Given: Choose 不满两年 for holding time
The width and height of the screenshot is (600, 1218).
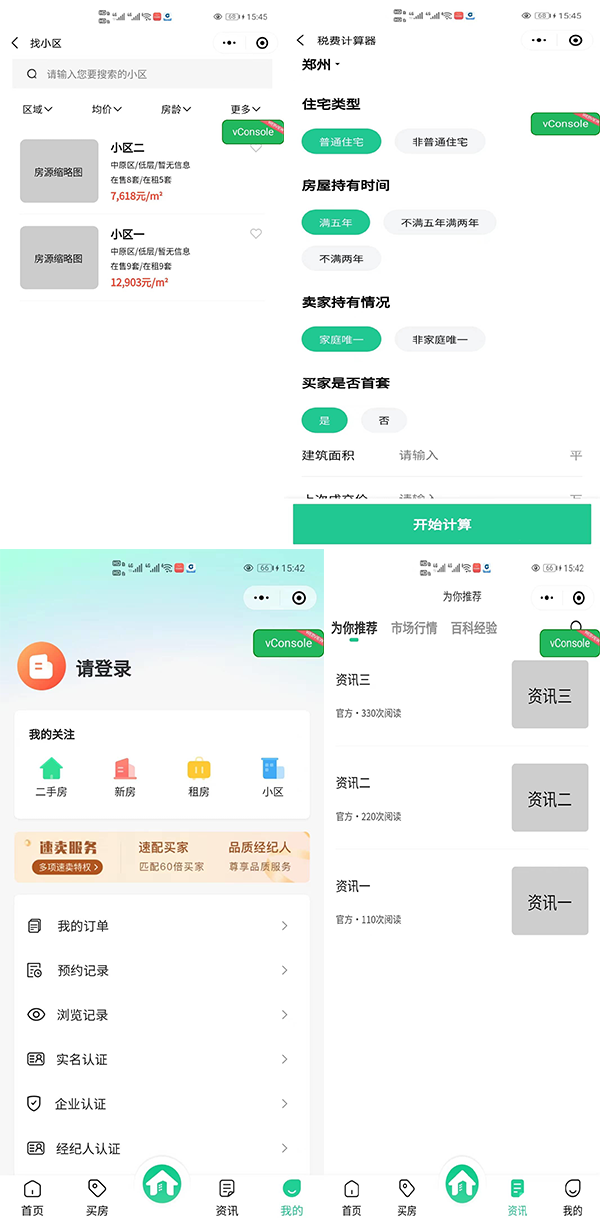Looking at the screenshot, I should click(341, 259).
